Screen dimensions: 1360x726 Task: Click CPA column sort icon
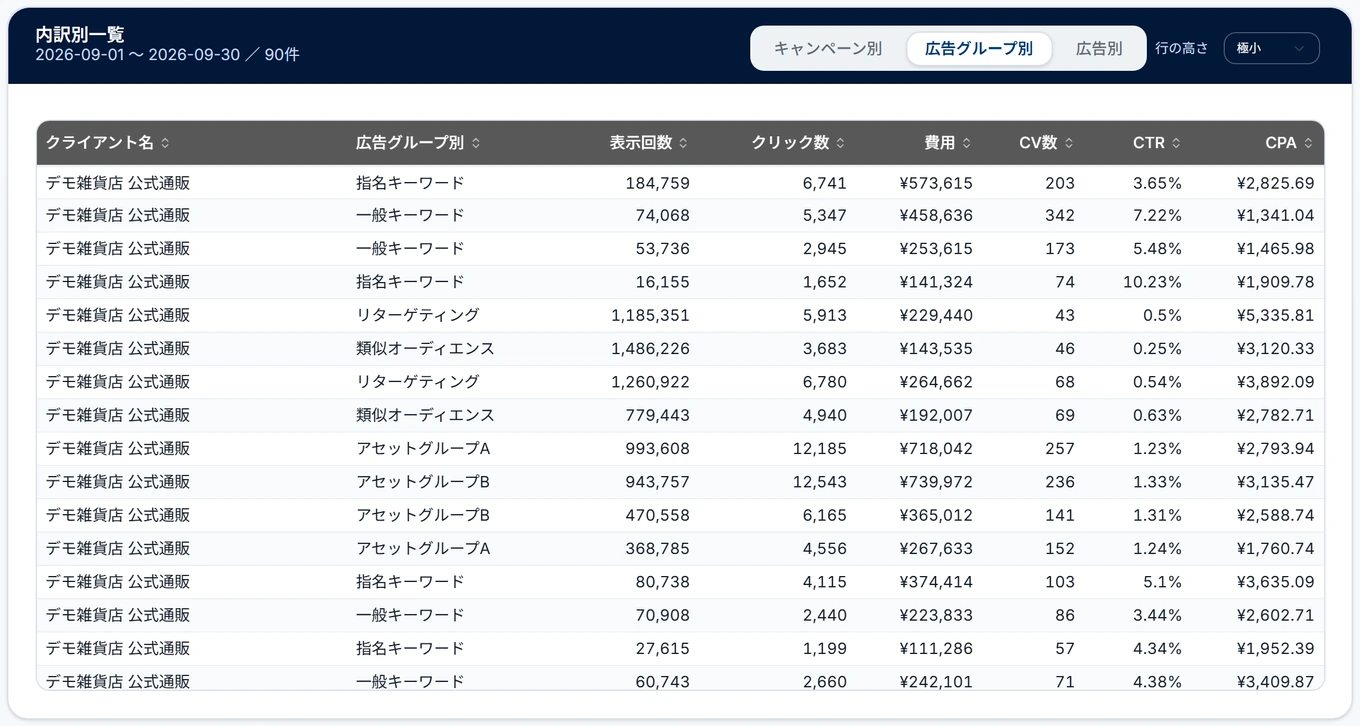point(1308,143)
